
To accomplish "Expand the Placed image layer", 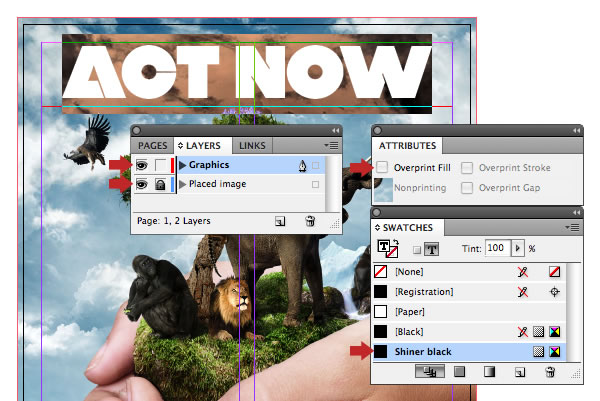I will point(183,184).
